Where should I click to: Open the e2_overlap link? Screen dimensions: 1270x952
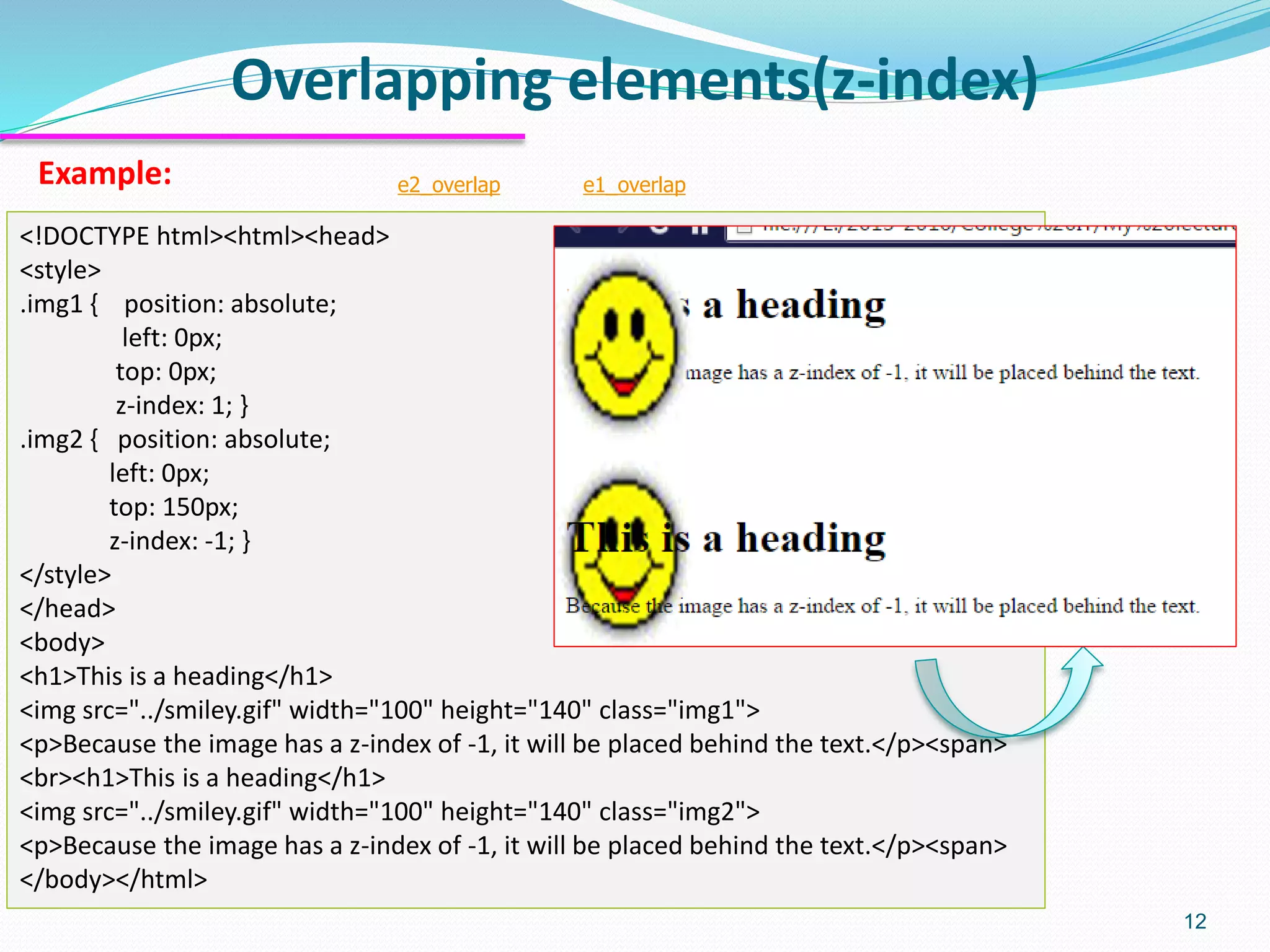(x=448, y=185)
